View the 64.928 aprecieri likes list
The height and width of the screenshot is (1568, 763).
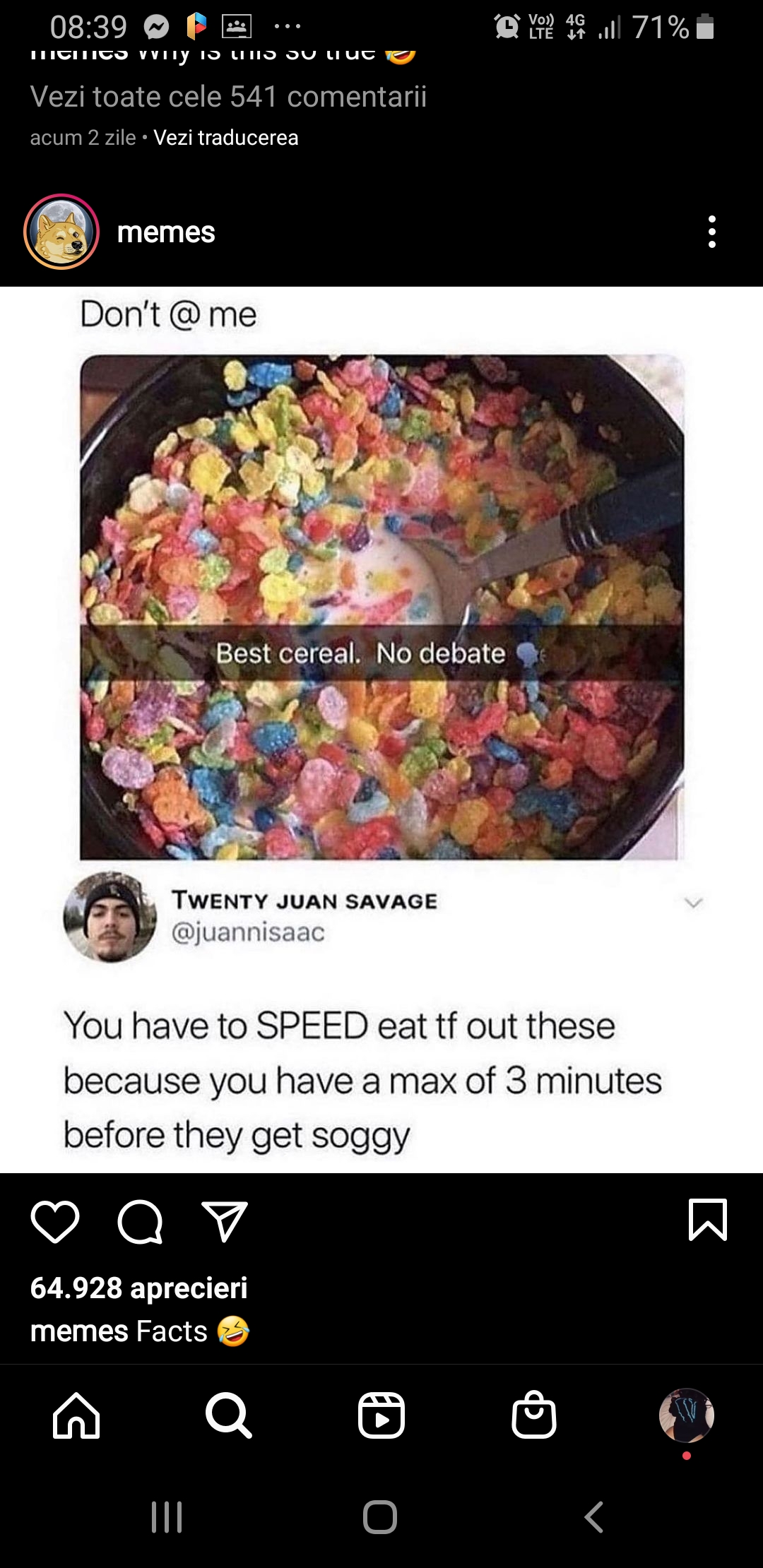point(139,1288)
